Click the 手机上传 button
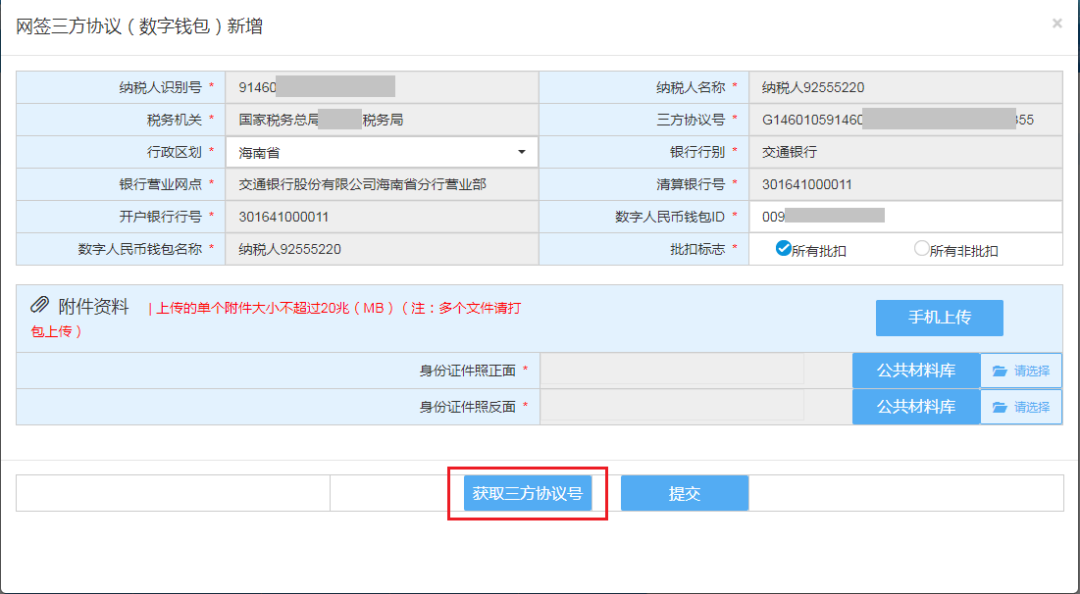The height and width of the screenshot is (594, 1080). (939, 317)
